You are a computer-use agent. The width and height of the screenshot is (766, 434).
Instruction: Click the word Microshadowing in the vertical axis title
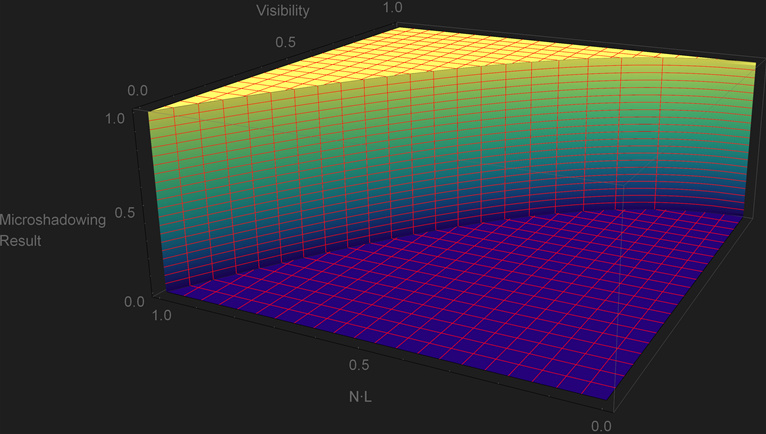(x=53, y=220)
